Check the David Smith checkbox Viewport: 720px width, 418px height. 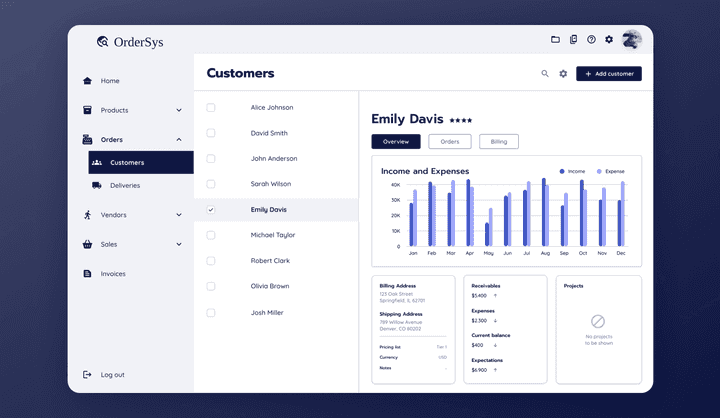[x=211, y=133]
